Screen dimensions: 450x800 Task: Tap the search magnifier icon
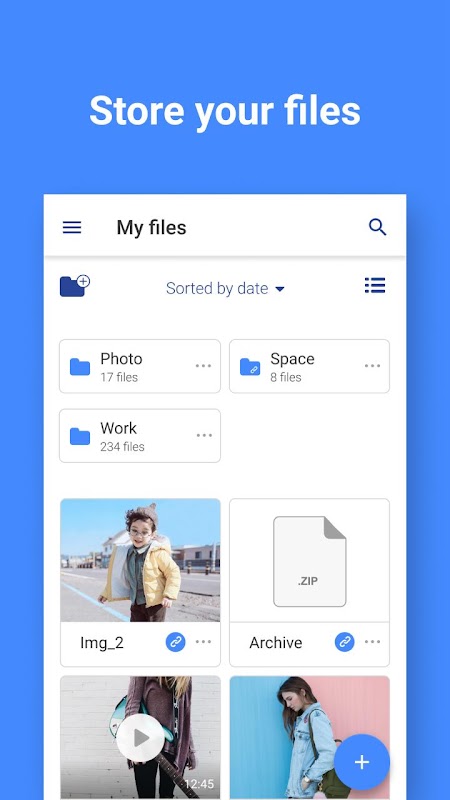(378, 227)
